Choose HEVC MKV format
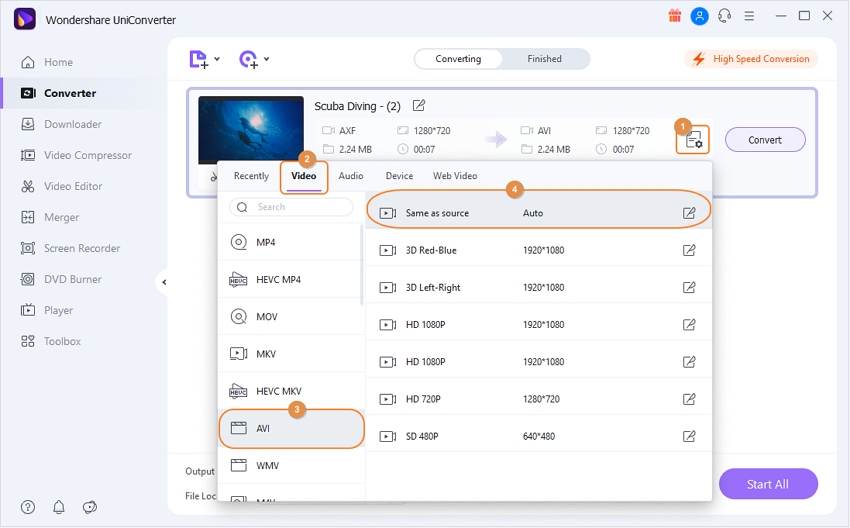The height and width of the screenshot is (528, 850). (x=290, y=391)
